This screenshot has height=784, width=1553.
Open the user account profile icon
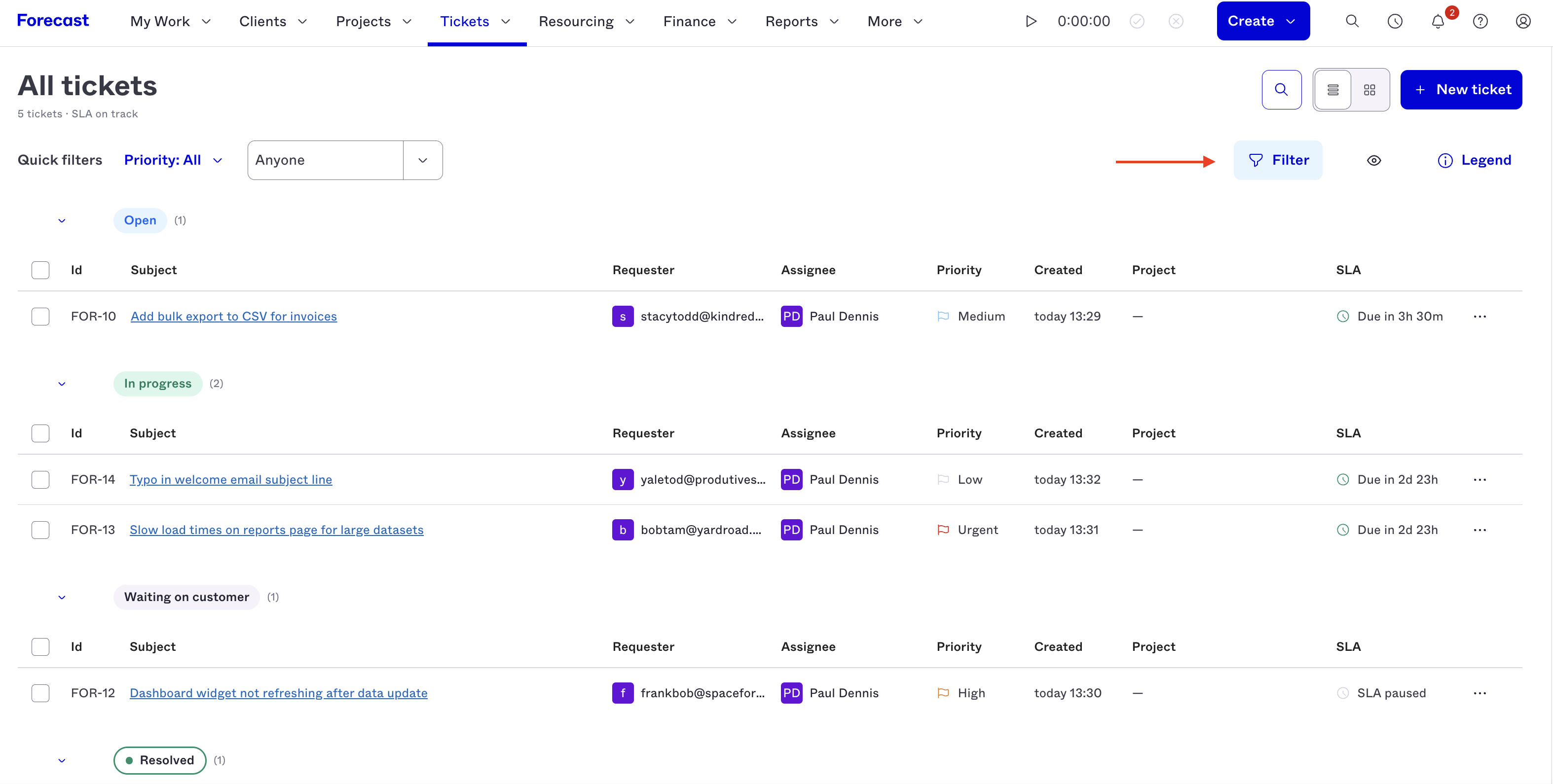(x=1523, y=22)
